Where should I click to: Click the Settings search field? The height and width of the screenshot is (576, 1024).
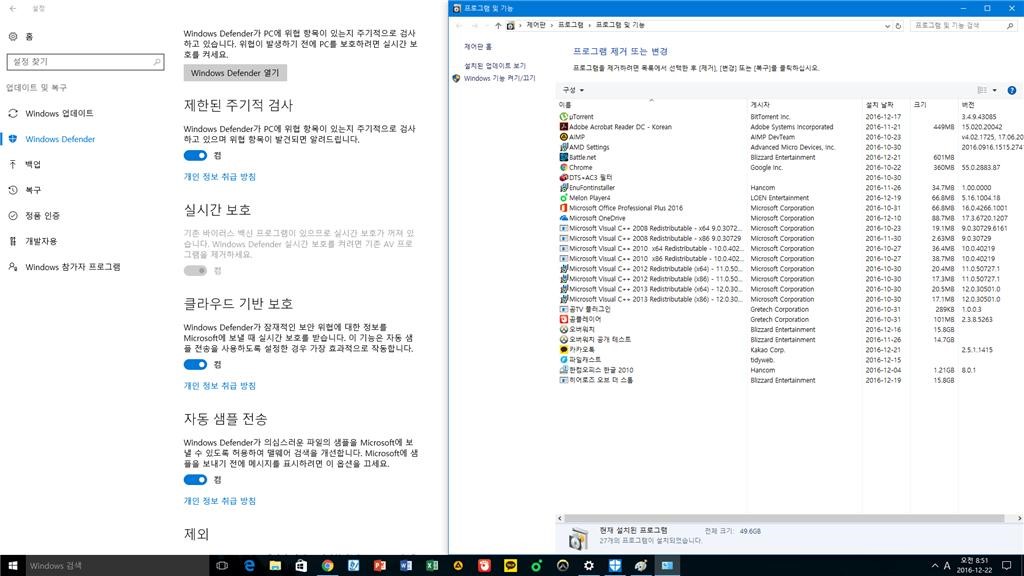[x=85, y=61]
